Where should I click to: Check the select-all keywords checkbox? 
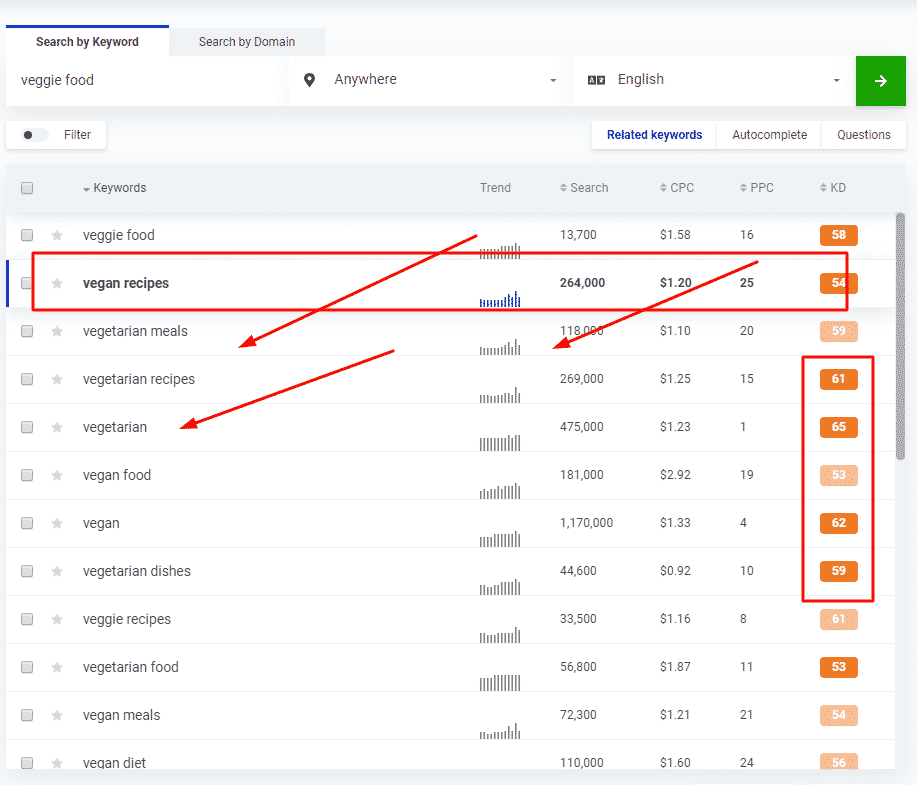(27, 188)
